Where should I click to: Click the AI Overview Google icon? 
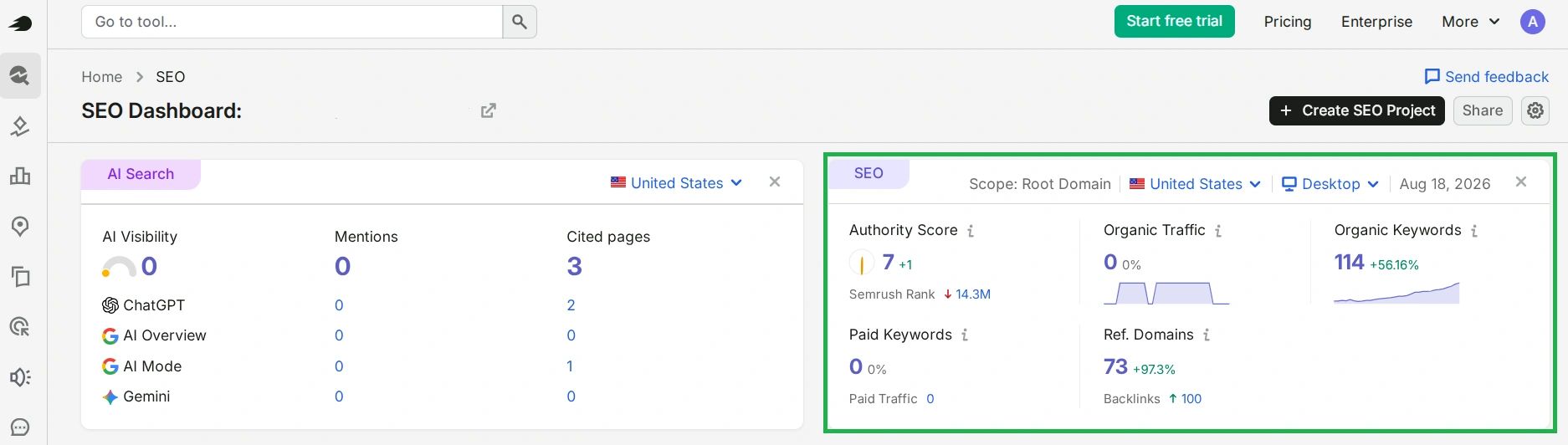click(x=110, y=336)
